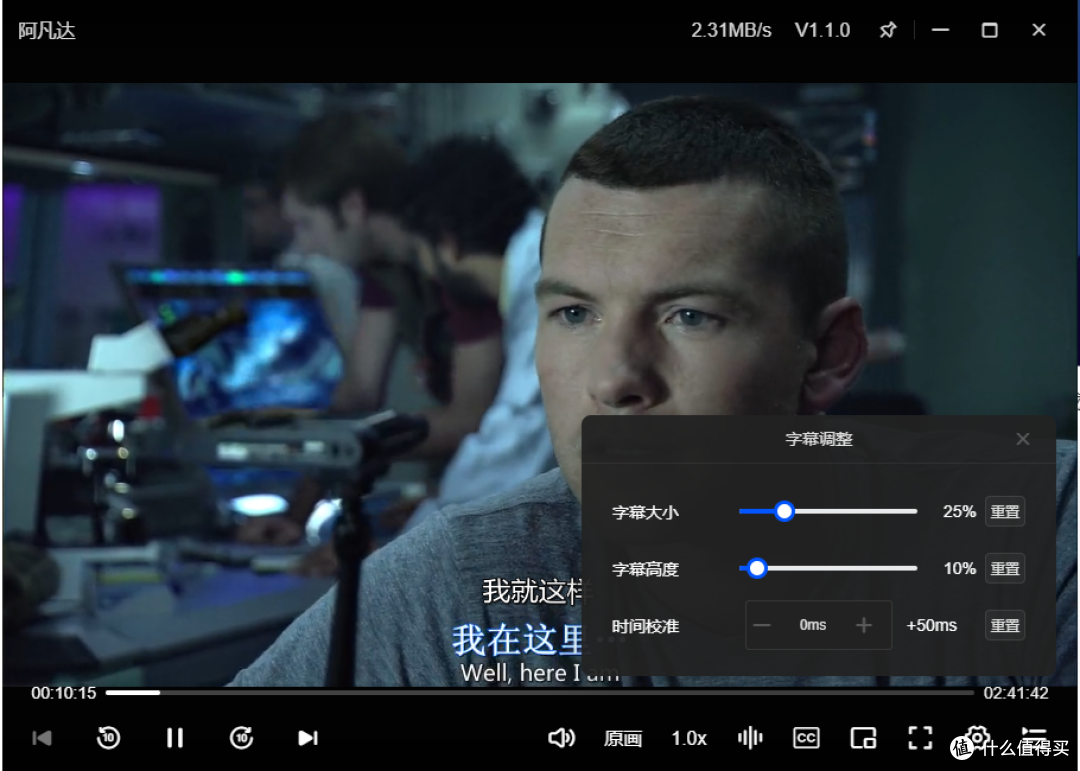Viewport: 1080px width, 771px height.
Task: Close the 字幕调整 panel
Action: point(1023,439)
